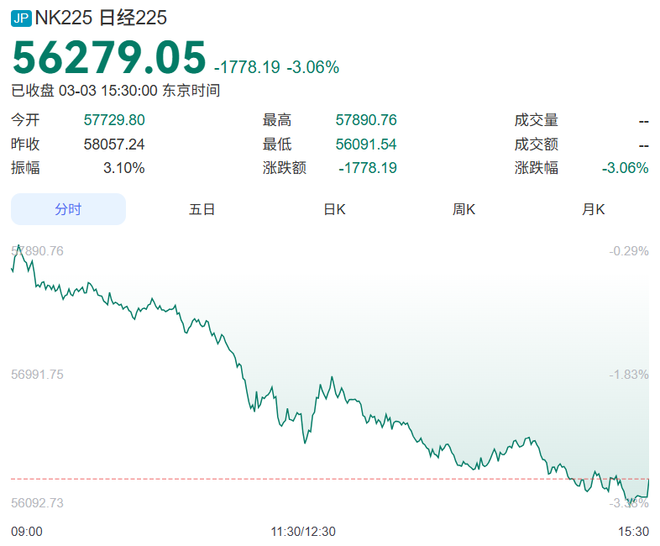Click the current price 56279.05

point(108,57)
